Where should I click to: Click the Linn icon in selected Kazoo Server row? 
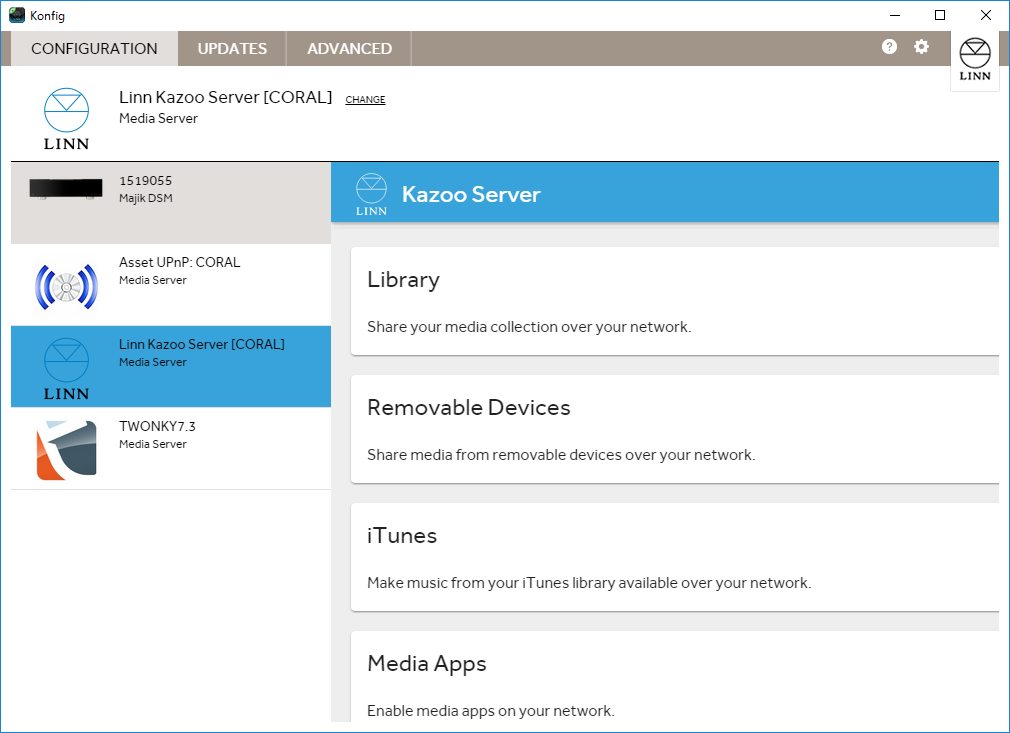(x=66, y=368)
